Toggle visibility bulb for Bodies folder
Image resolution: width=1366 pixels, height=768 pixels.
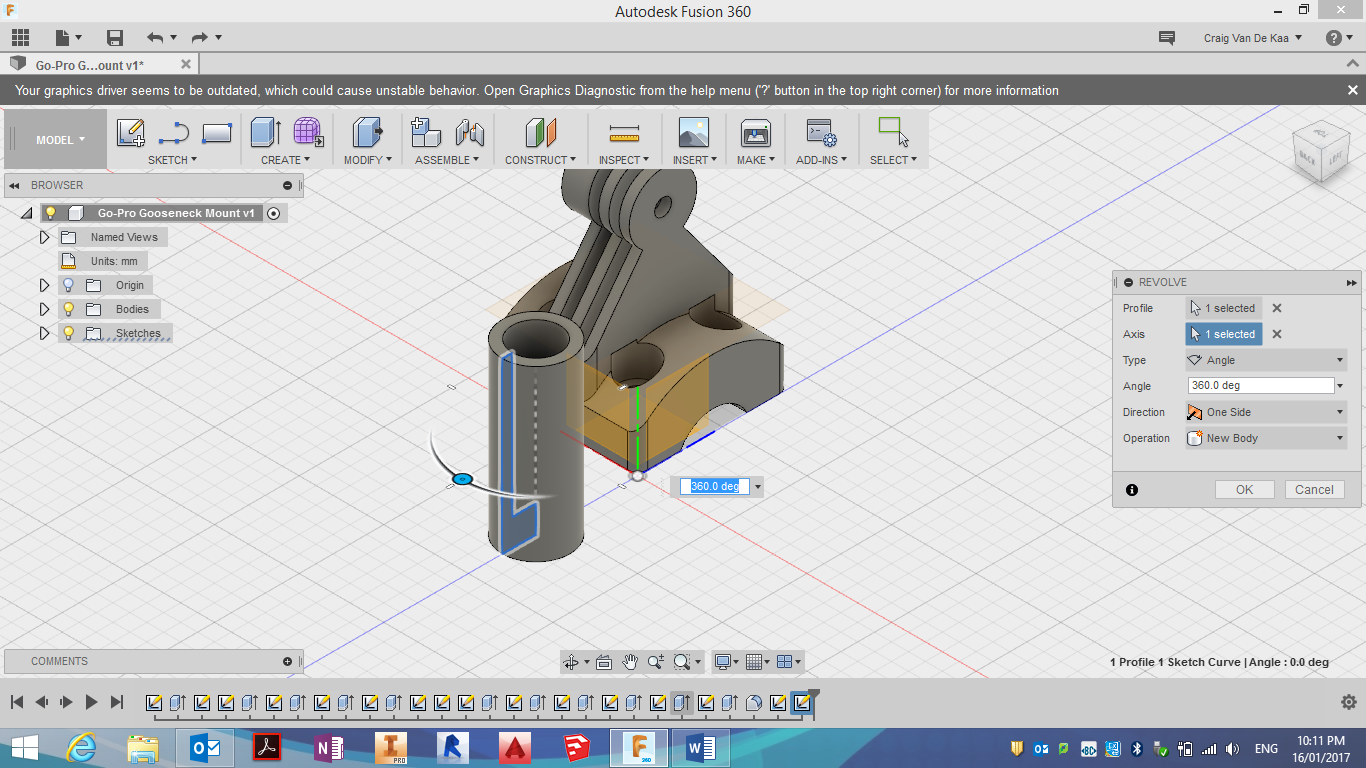tap(68, 309)
